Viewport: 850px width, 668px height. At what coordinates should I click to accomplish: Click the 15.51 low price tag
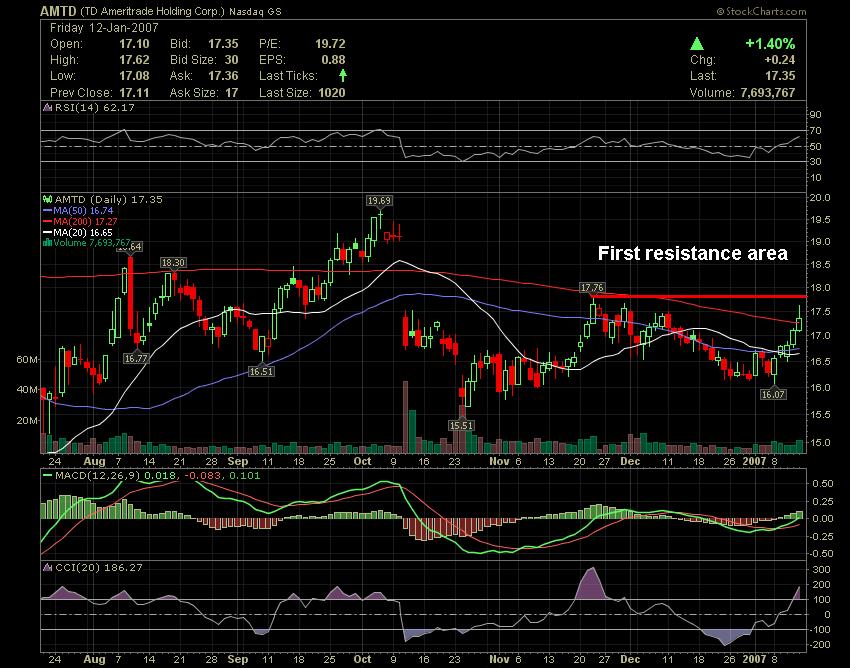coord(461,426)
